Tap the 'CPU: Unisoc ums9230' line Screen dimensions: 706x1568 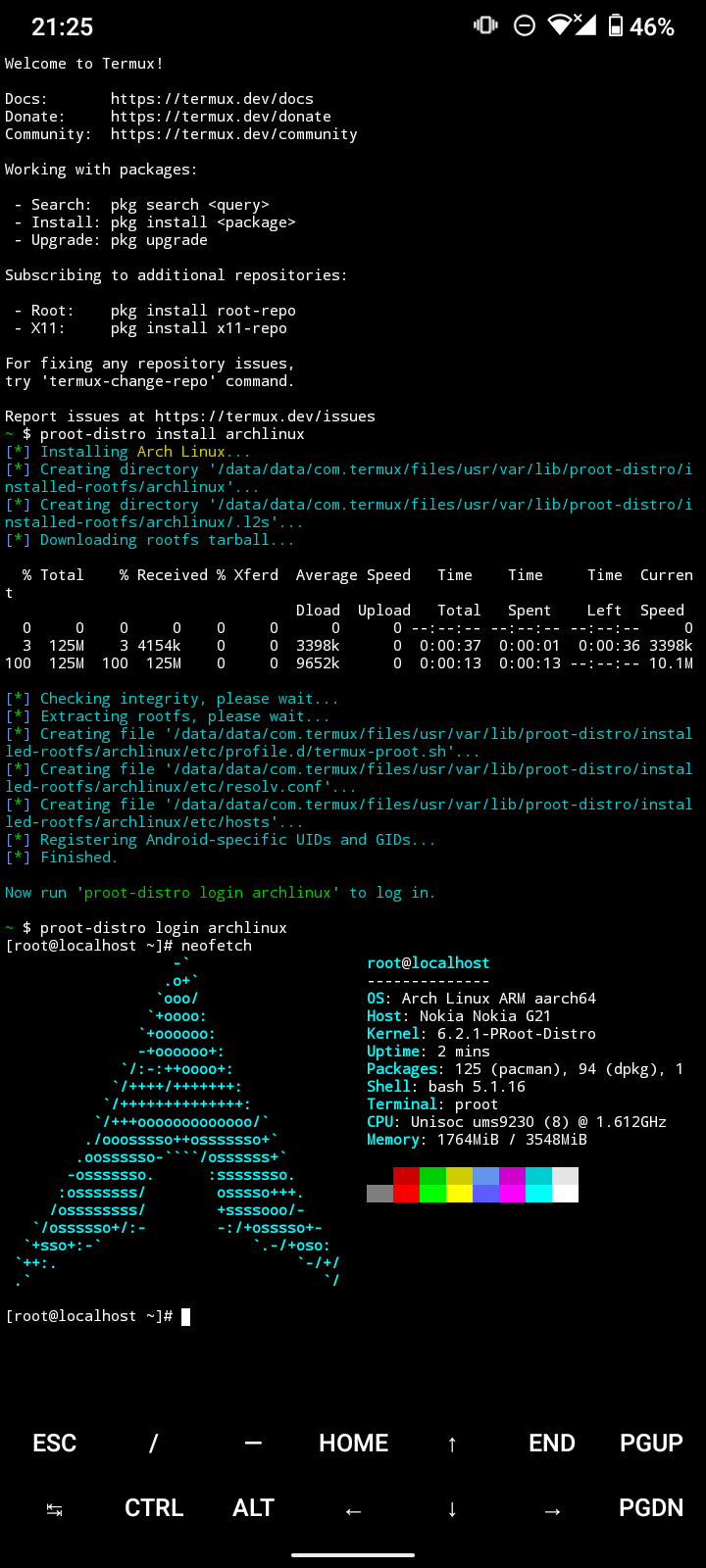[x=517, y=1122]
